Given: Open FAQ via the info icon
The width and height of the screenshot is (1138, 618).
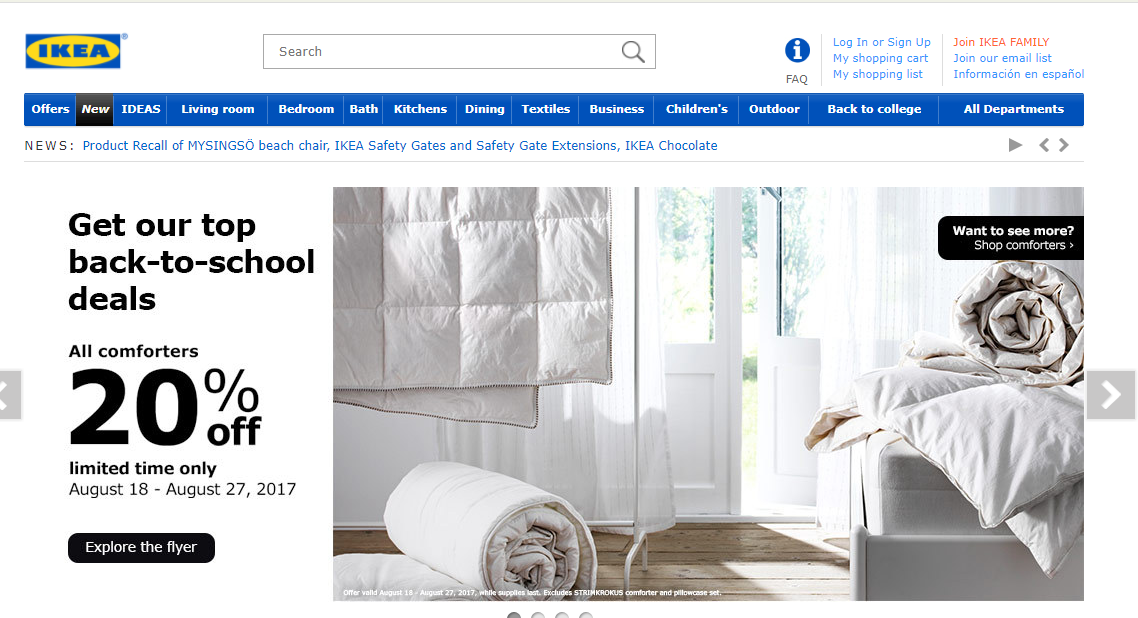Looking at the screenshot, I should tap(797, 49).
